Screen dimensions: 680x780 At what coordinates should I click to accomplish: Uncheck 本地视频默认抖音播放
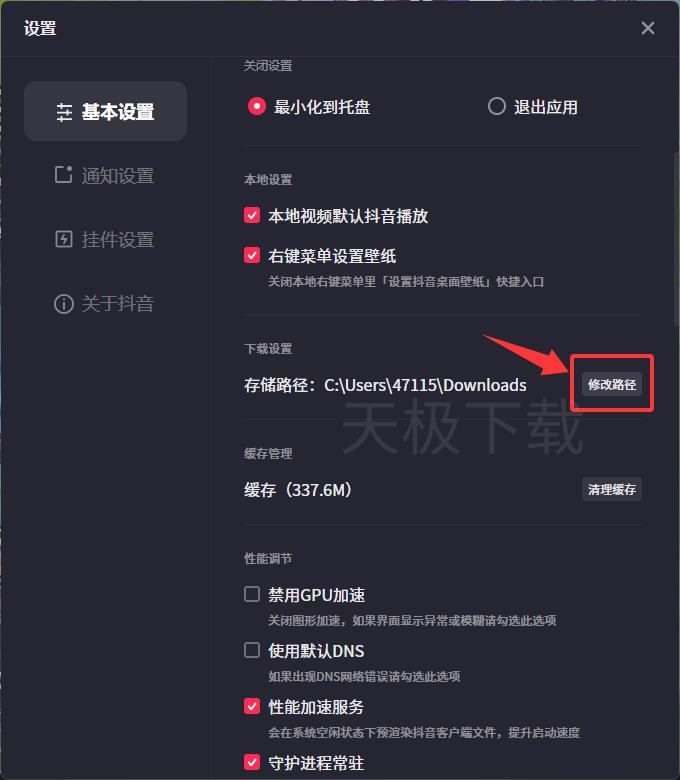252,215
